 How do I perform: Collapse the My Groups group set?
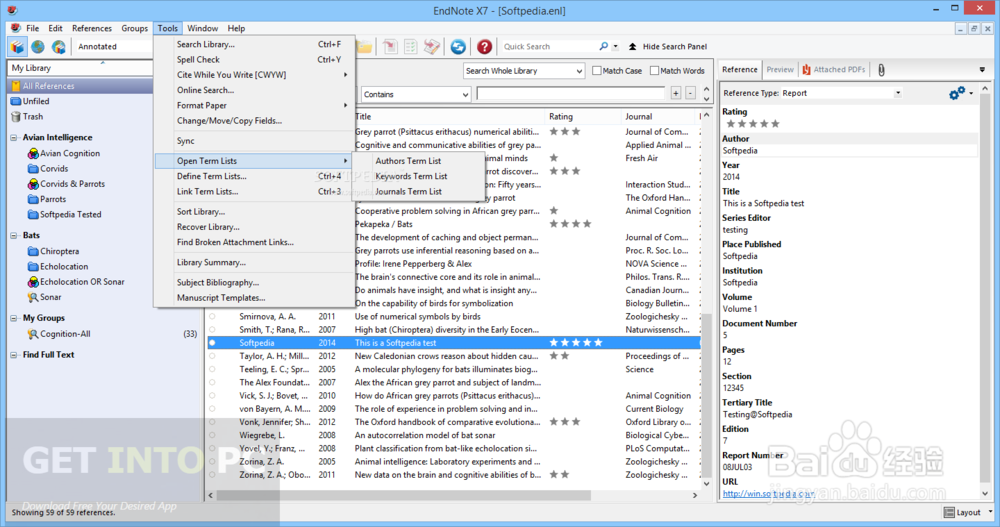click(x=14, y=318)
